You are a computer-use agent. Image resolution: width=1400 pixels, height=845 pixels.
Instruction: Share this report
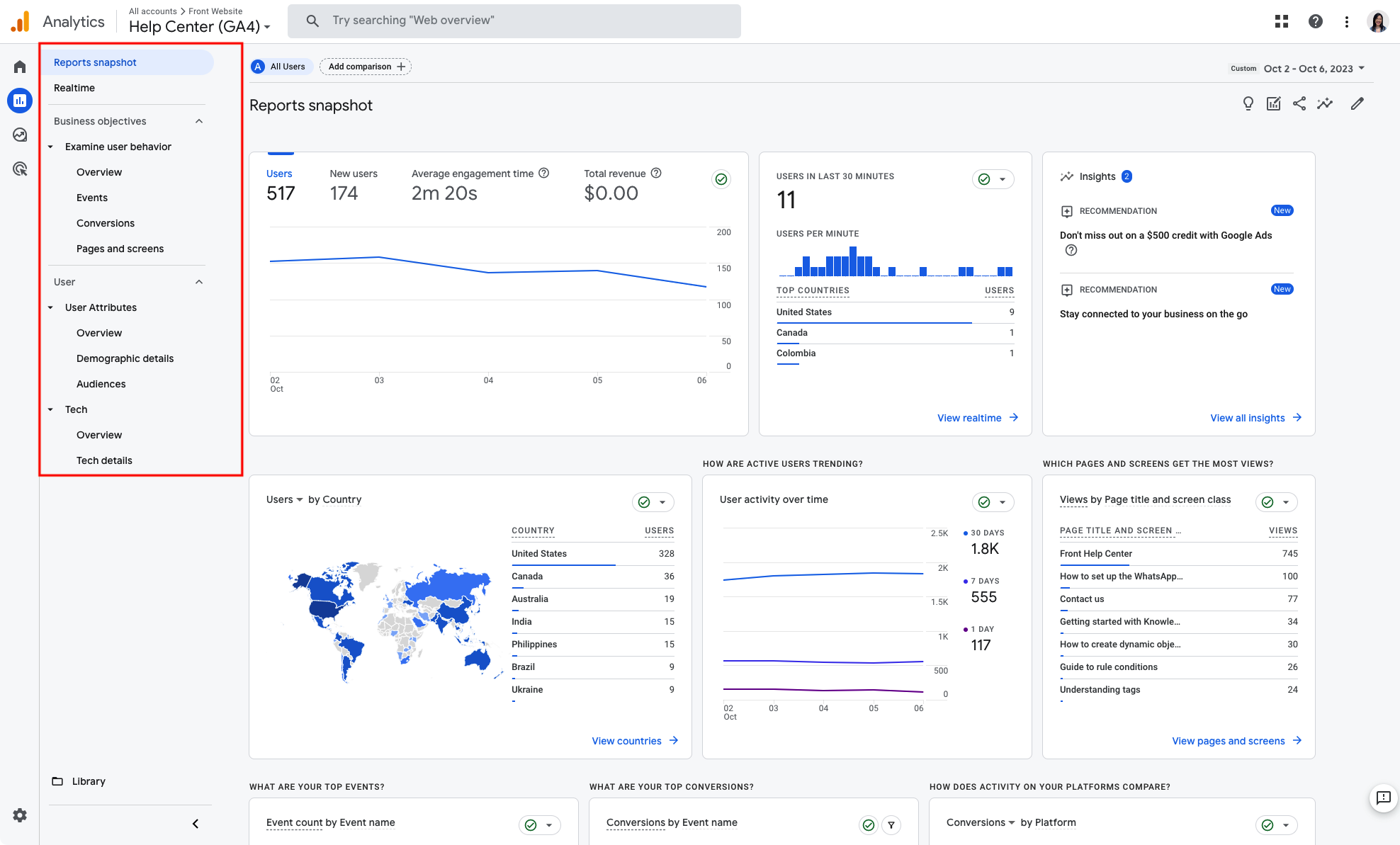[x=1299, y=103]
